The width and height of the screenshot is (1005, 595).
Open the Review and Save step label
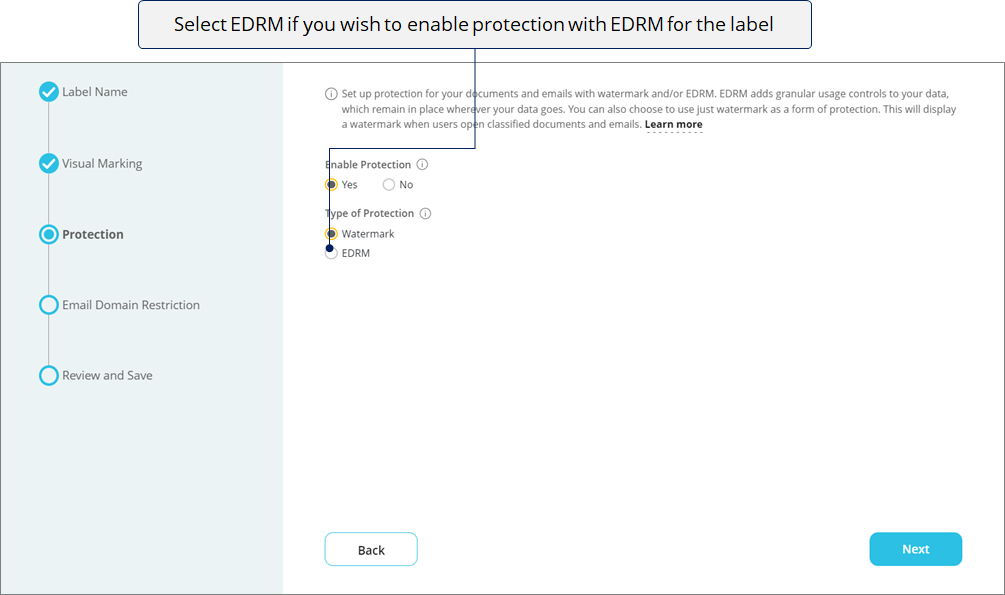click(x=107, y=376)
